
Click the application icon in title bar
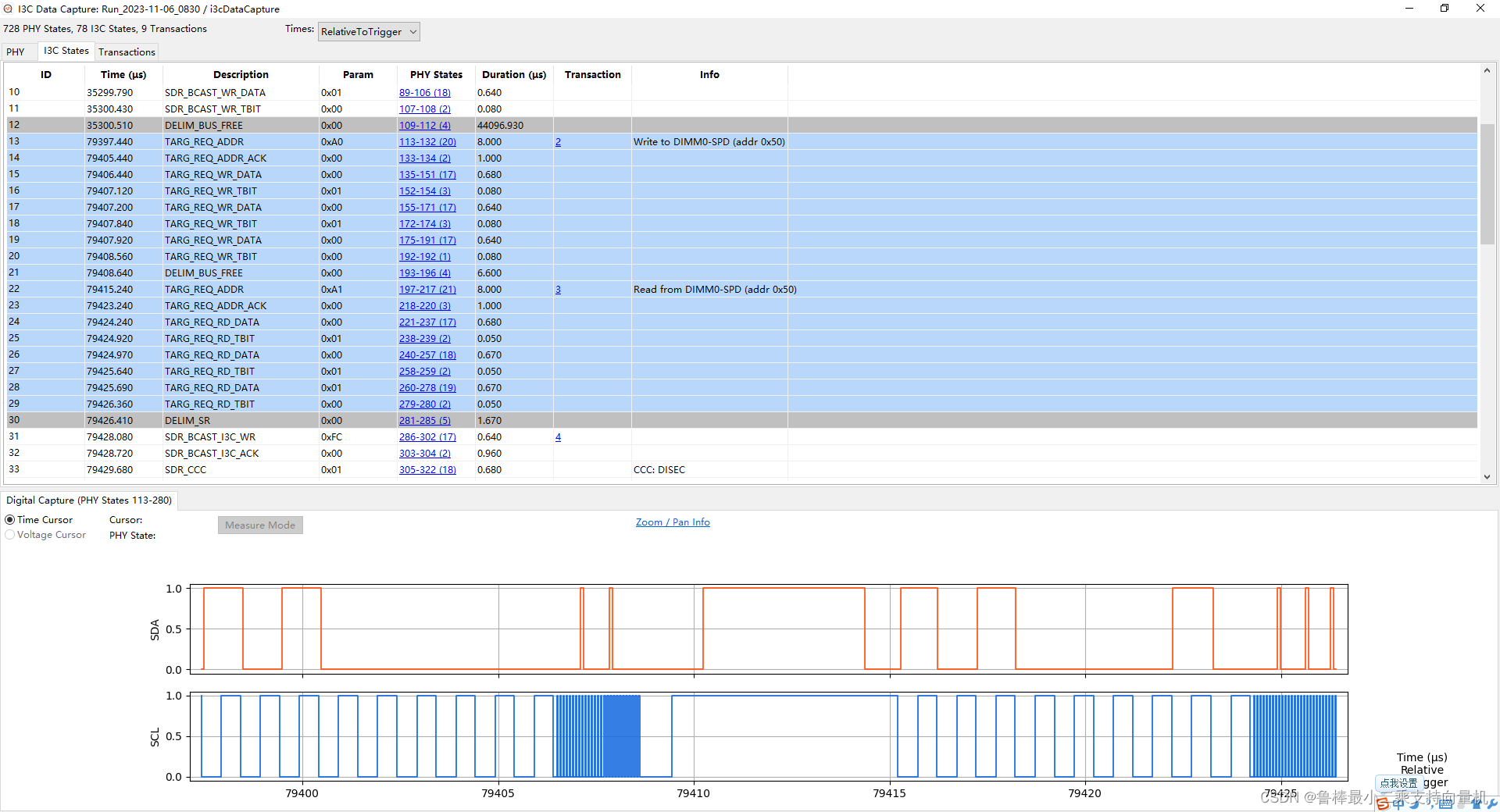click(8, 9)
